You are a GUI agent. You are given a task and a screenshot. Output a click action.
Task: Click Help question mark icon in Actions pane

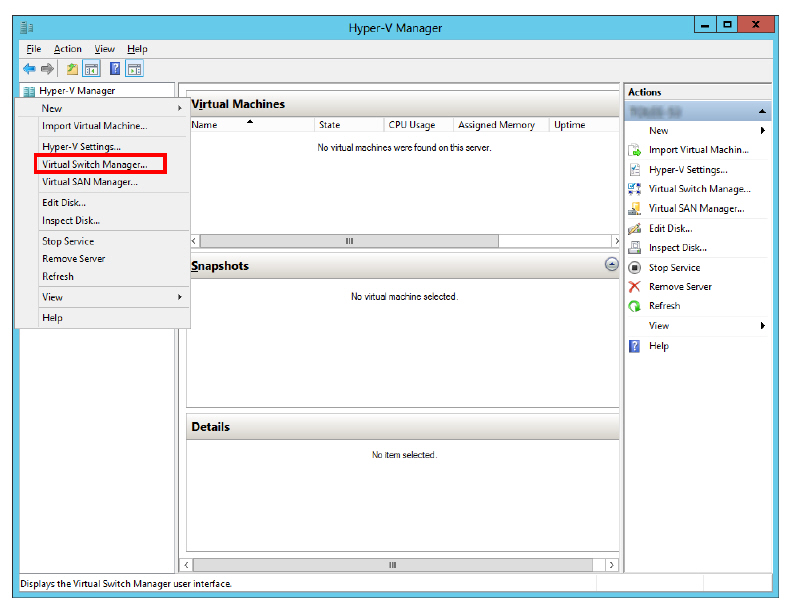(634, 346)
